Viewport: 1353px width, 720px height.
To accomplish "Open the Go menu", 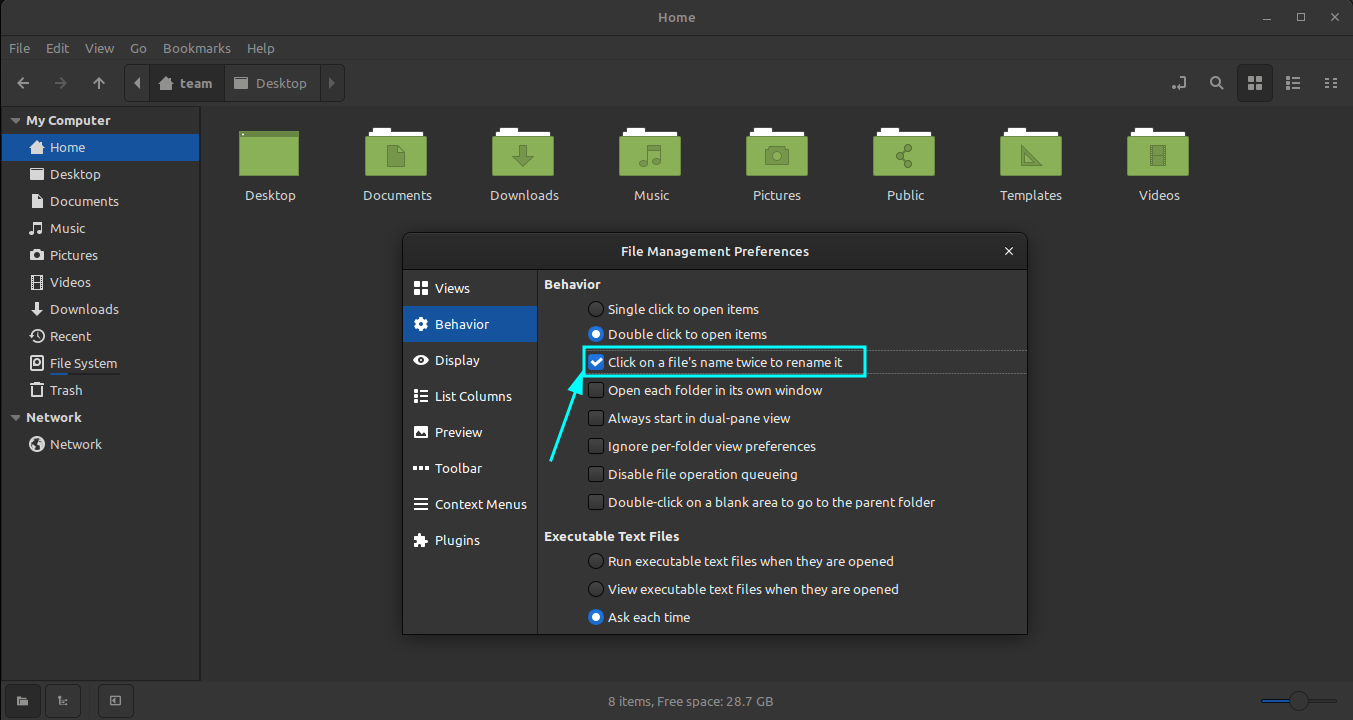I will (x=138, y=48).
